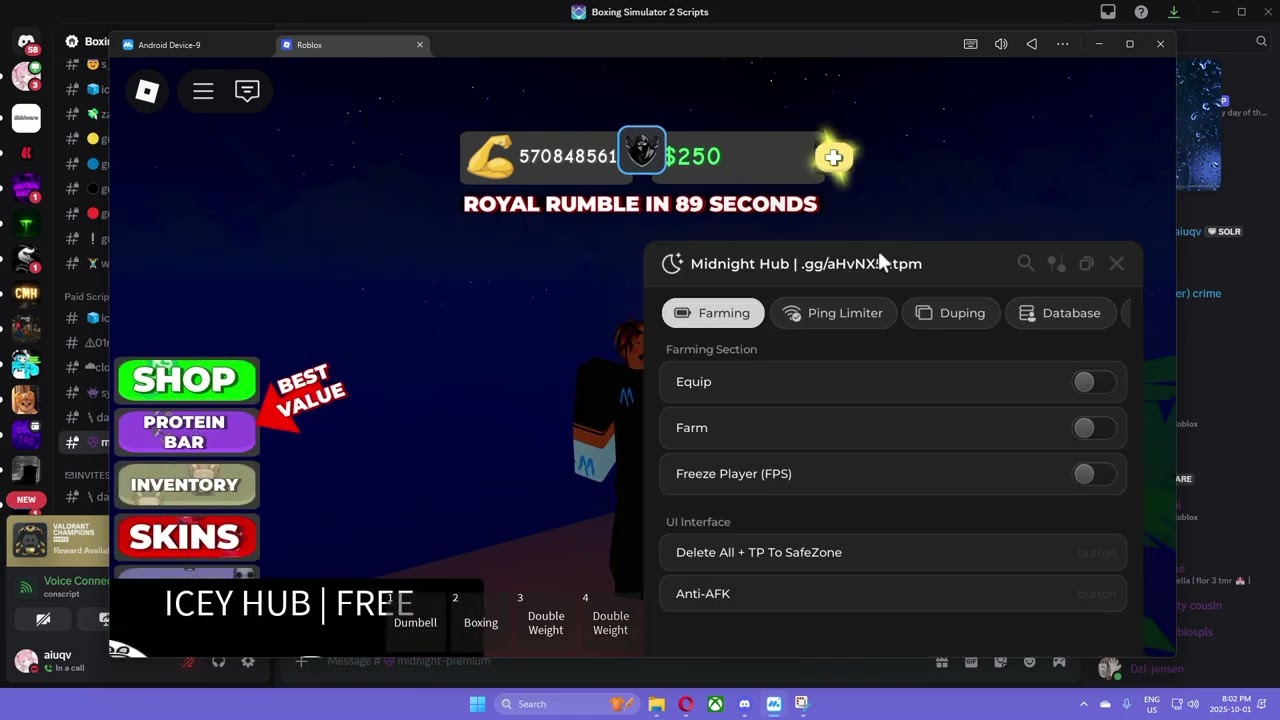
Task: Click the dark rank badge beside strength counter
Action: (x=641, y=151)
